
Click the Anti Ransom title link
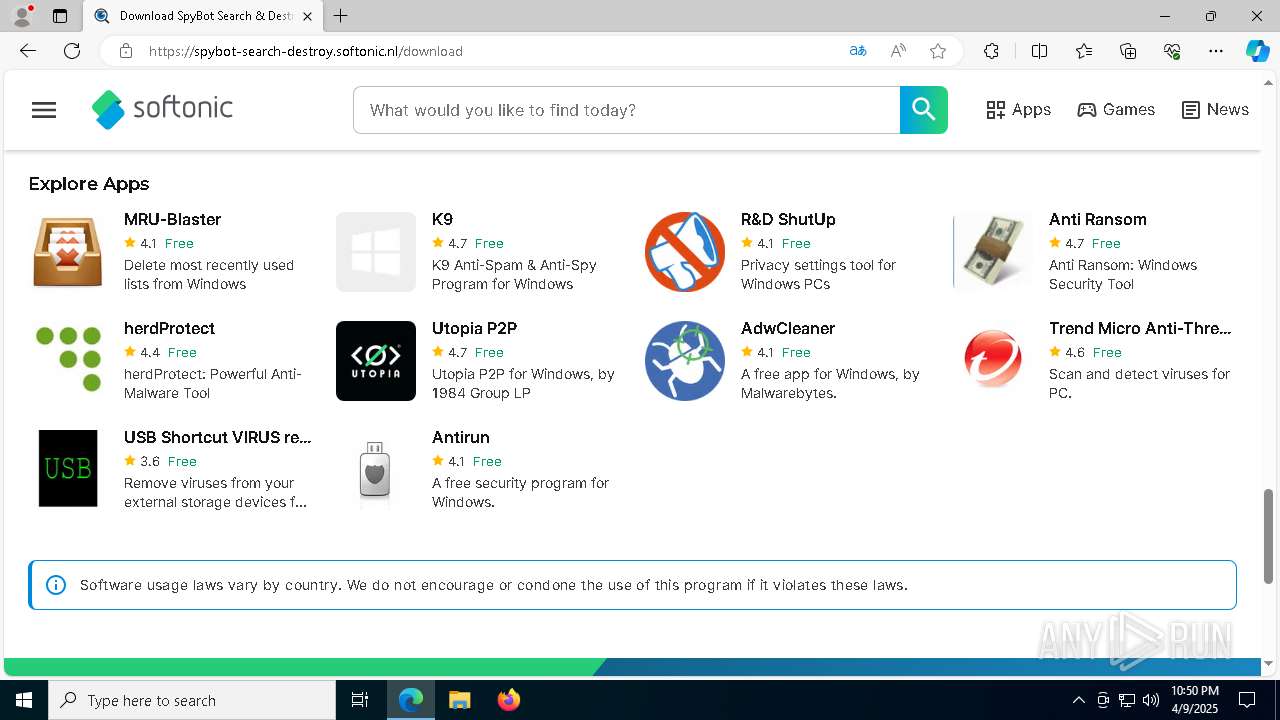coord(1097,219)
